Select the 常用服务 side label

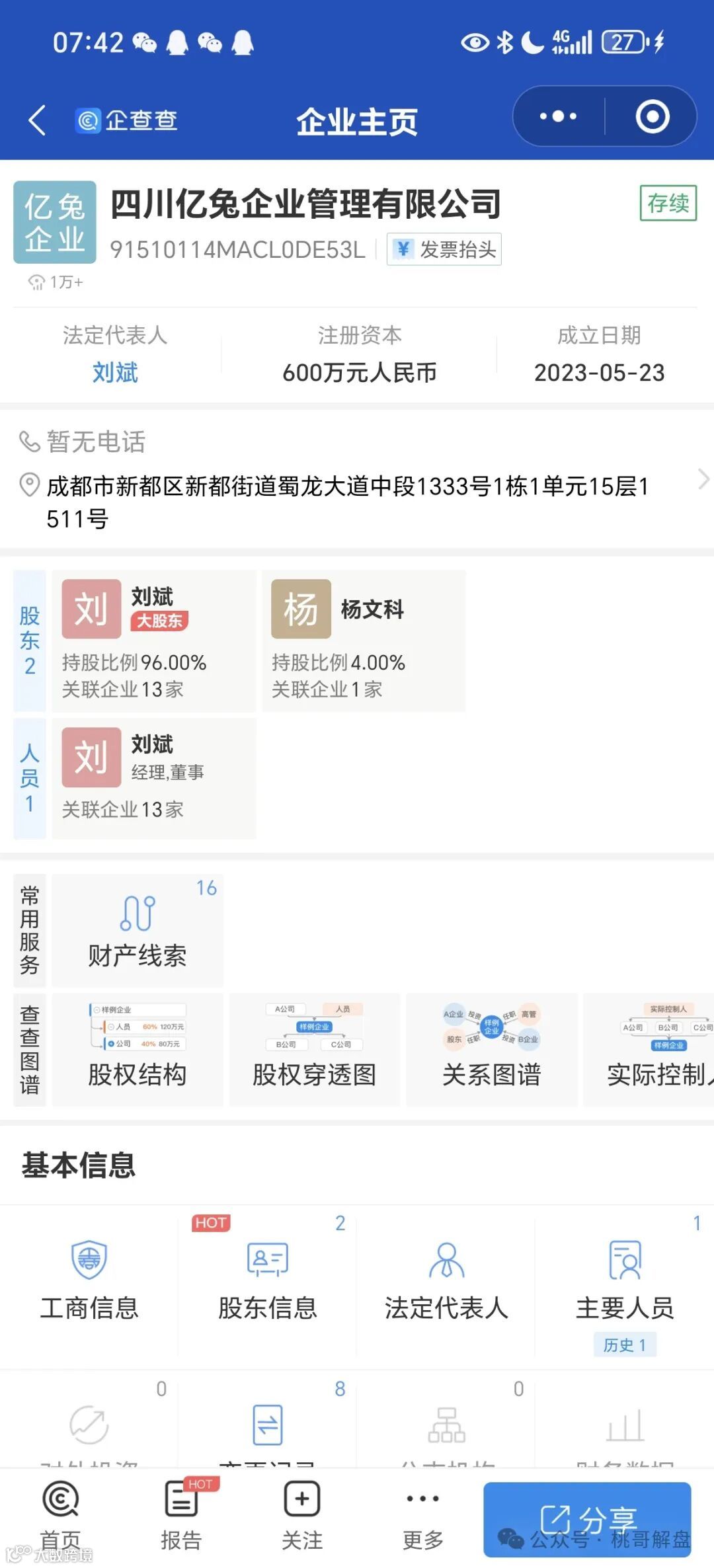click(30, 931)
